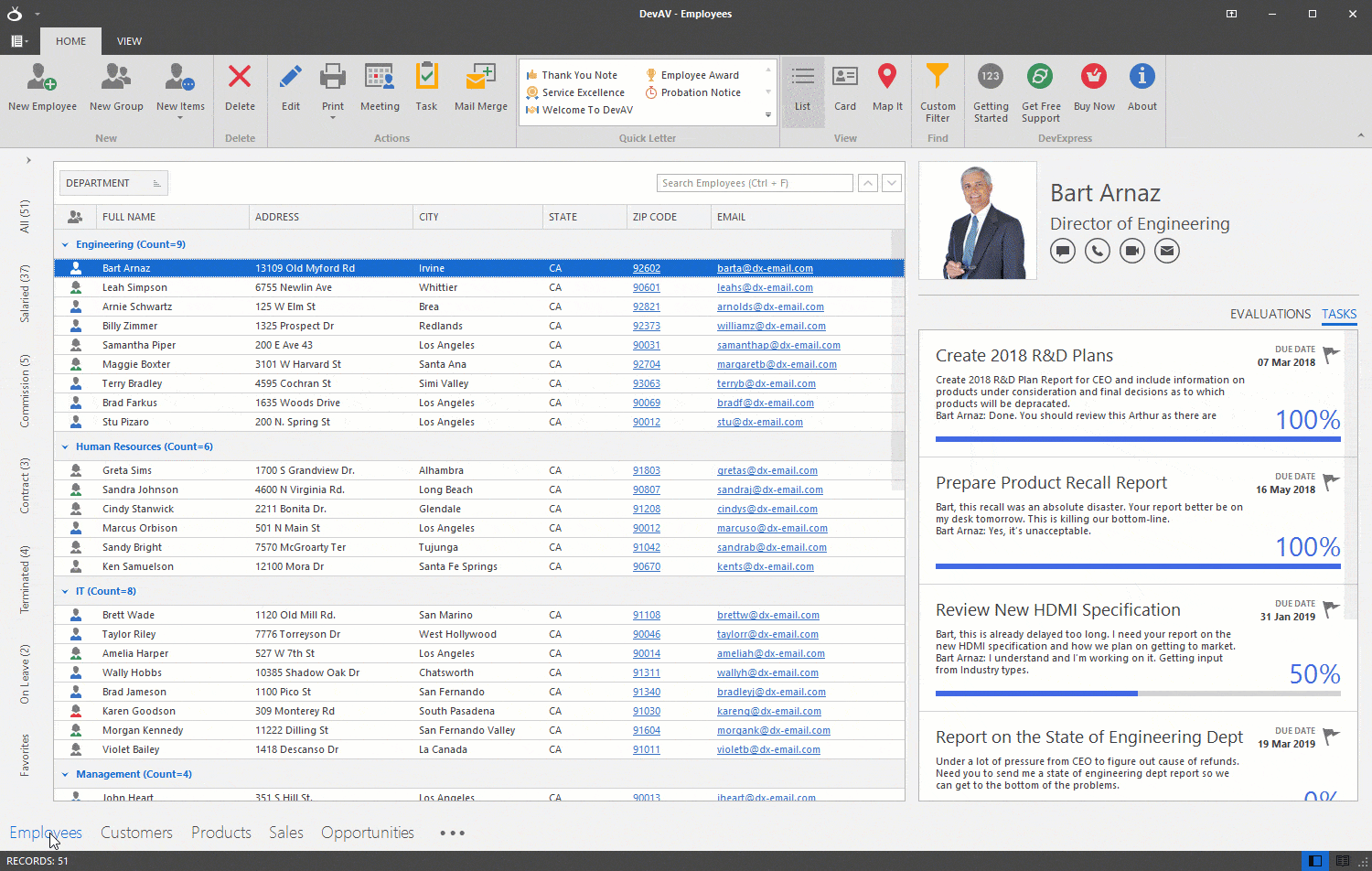
Task: Open barta@dx-email.com email link
Action: coord(766,268)
